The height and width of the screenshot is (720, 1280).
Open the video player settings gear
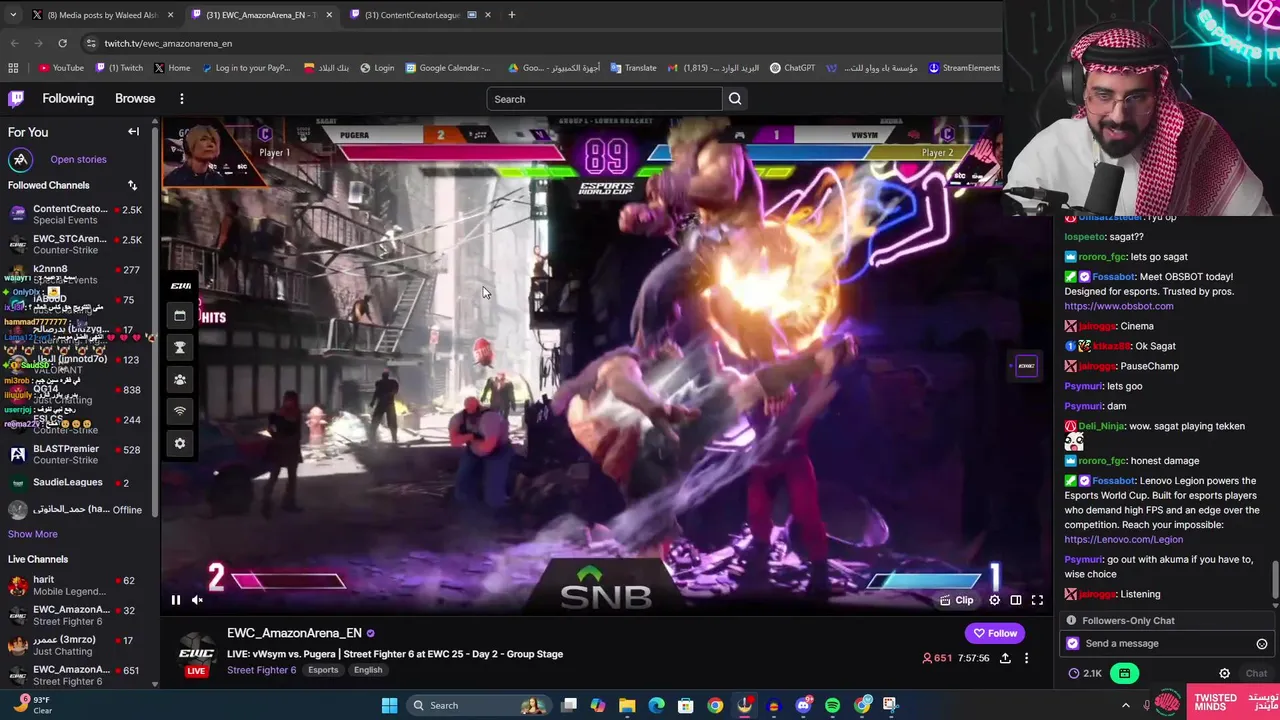coord(994,600)
